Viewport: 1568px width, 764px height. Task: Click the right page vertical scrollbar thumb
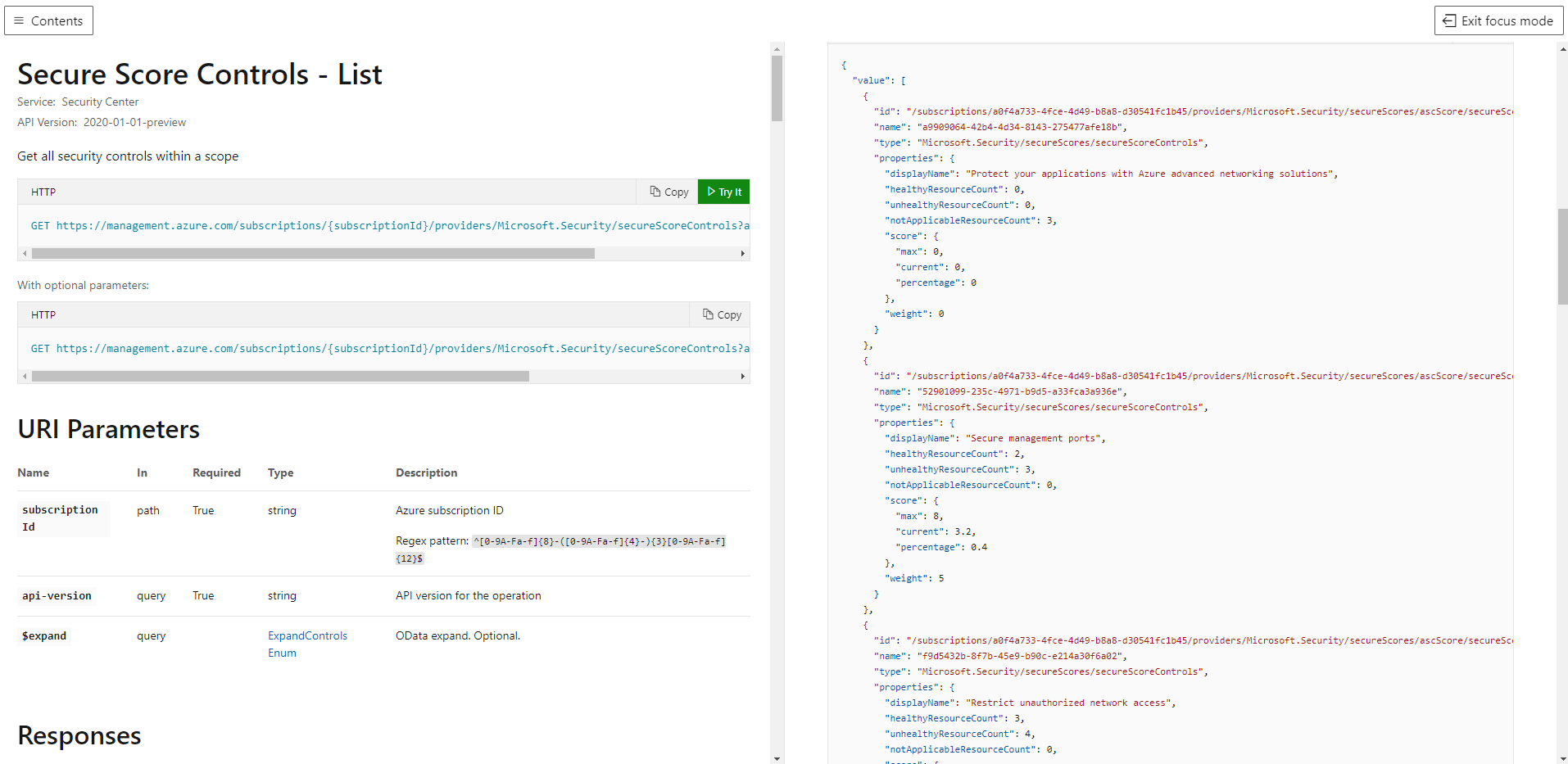pos(1562,256)
